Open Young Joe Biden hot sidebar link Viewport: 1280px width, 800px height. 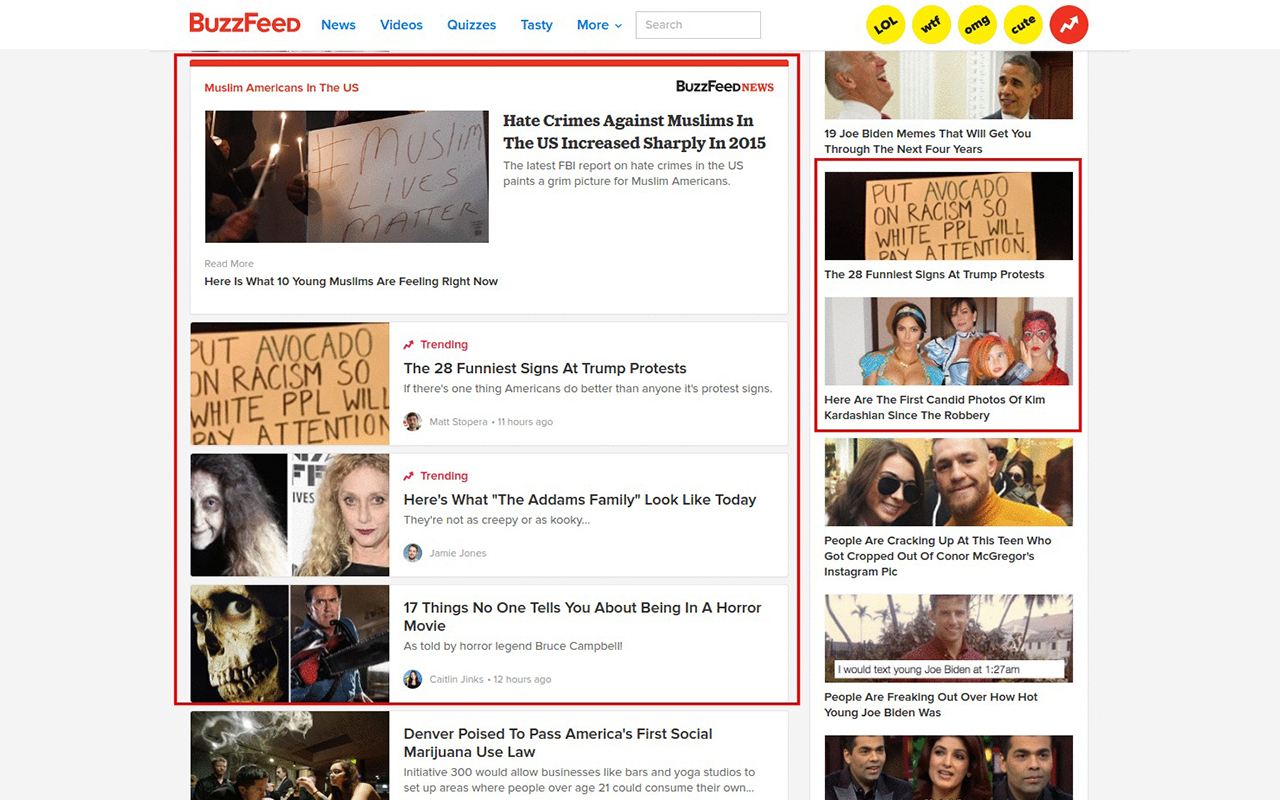point(931,705)
